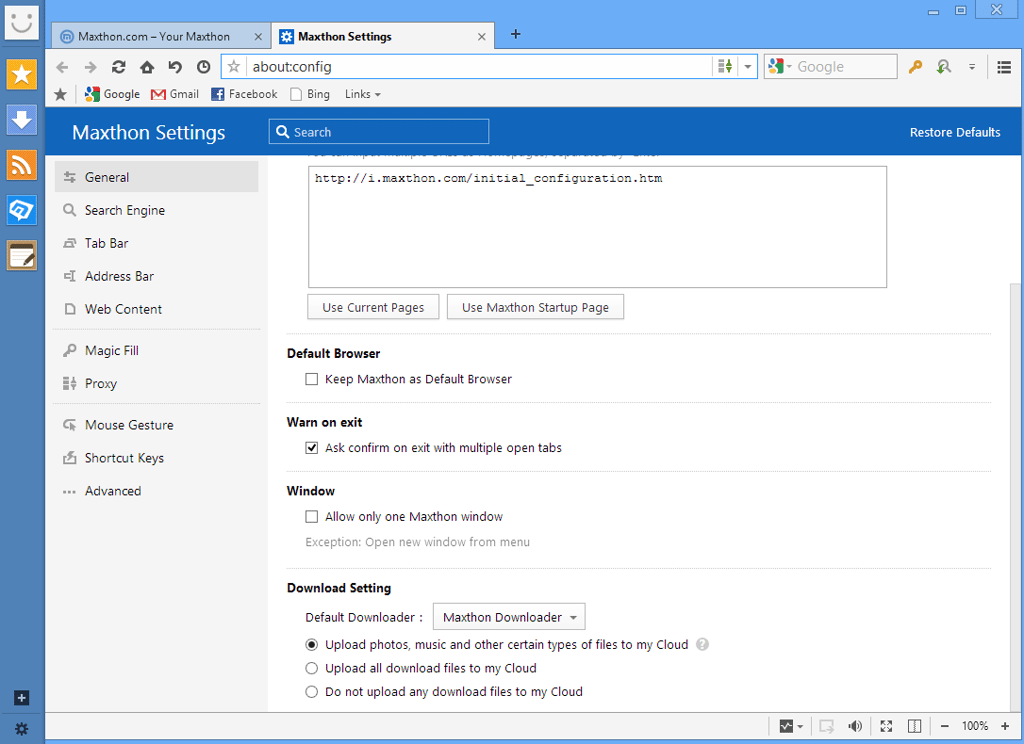
Task: Select the Maxthon Settings tab
Action: pos(382,37)
